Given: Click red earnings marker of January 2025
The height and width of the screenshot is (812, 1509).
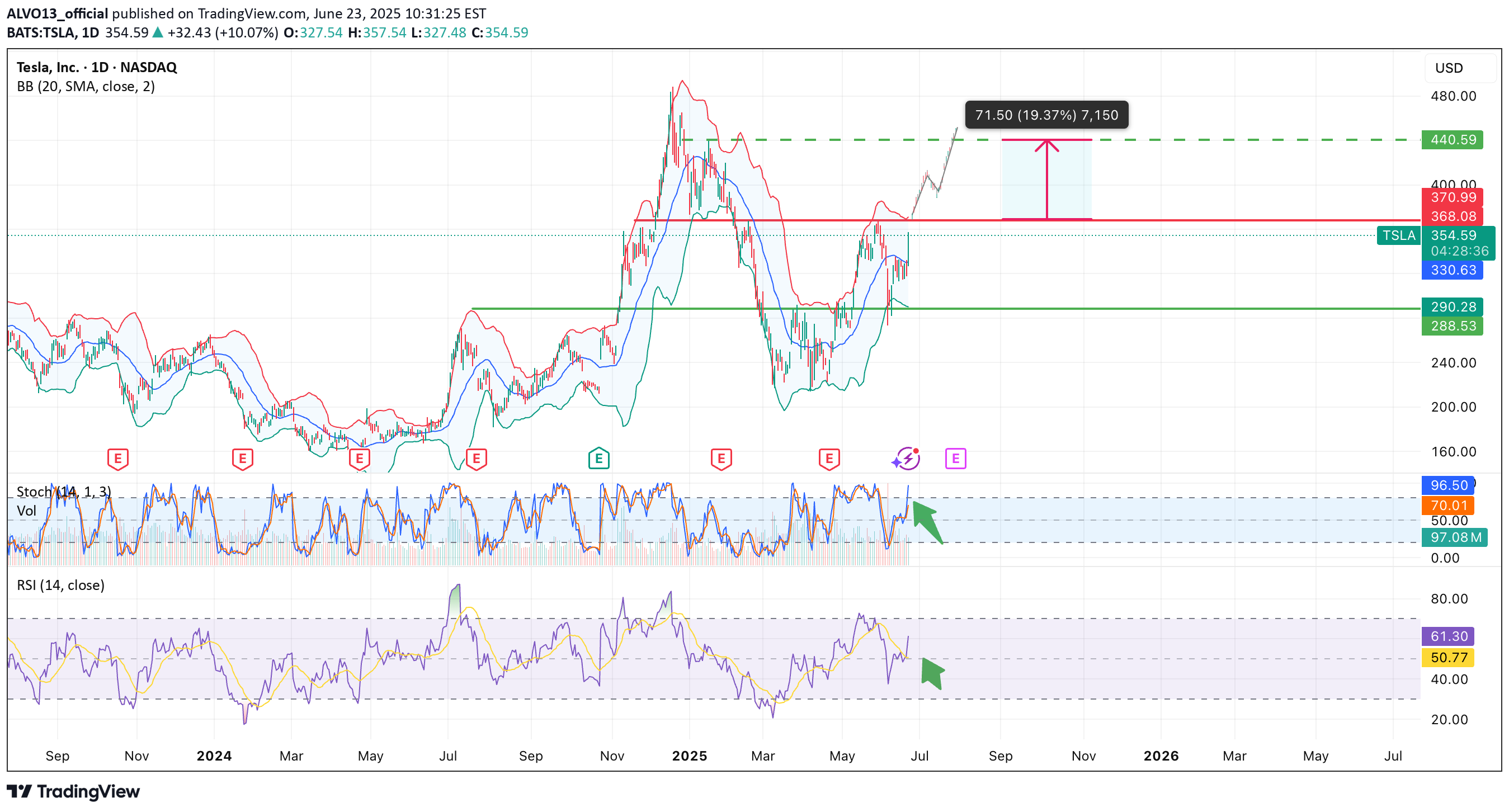Looking at the screenshot, I should point(721,459).
